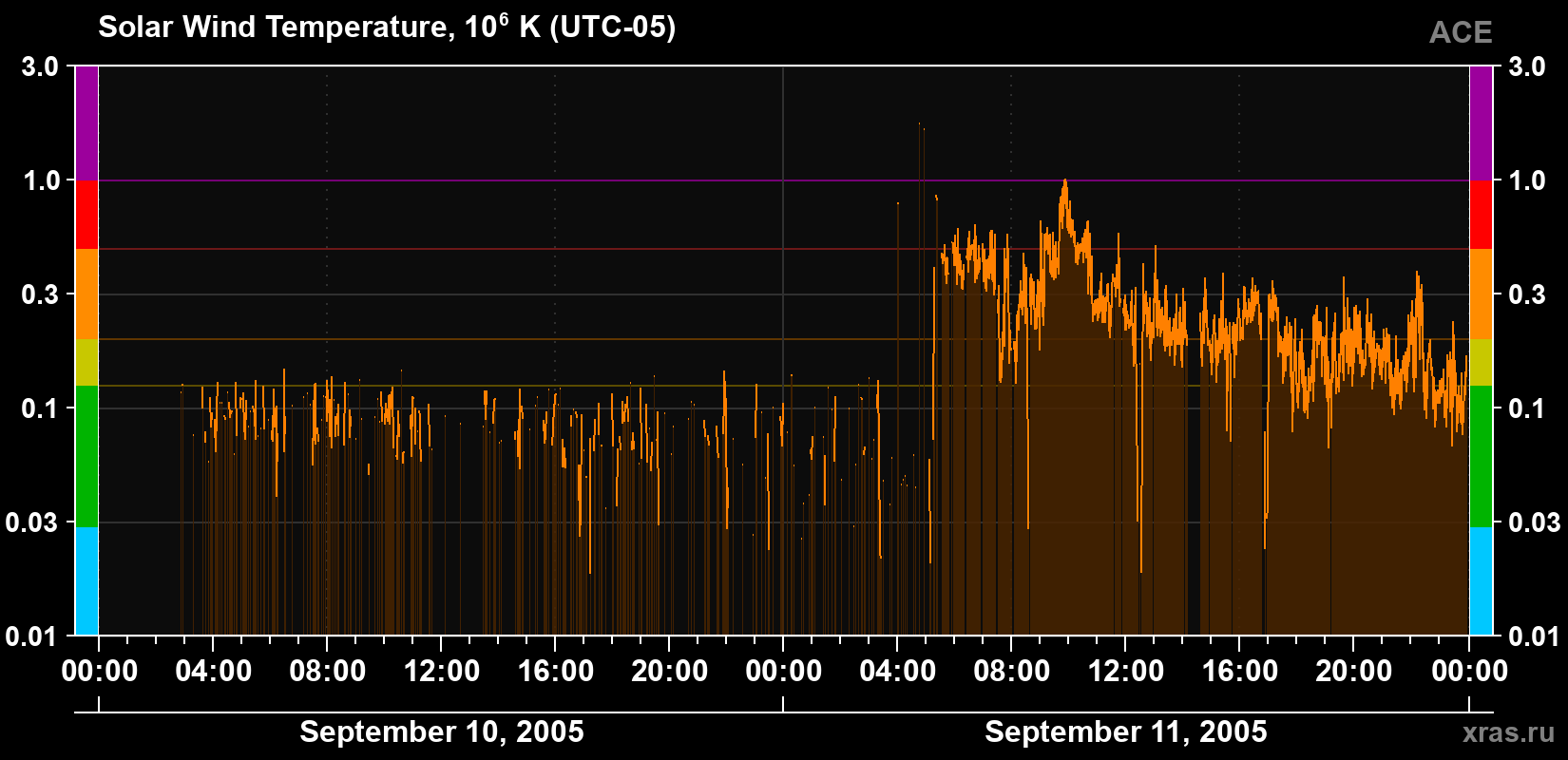This screenshot has width=1568, height=760.
Task: Click the right-axis 3.0 value label
Action: click(1527, 66)
